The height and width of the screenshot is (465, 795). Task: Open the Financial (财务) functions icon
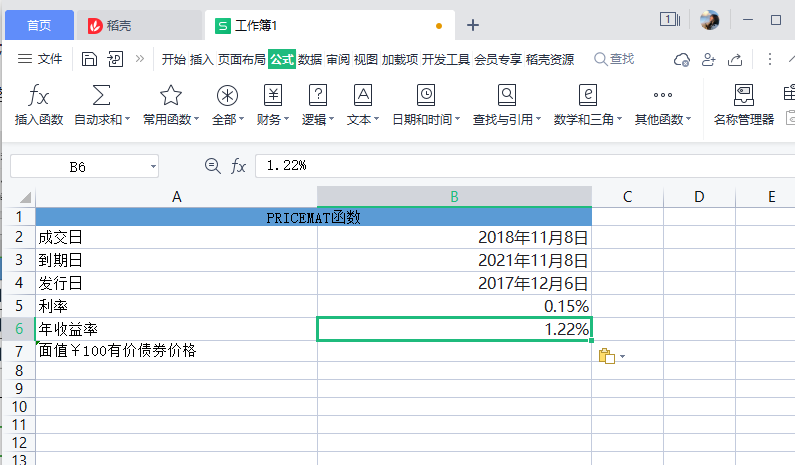click(x=273, y=95)
